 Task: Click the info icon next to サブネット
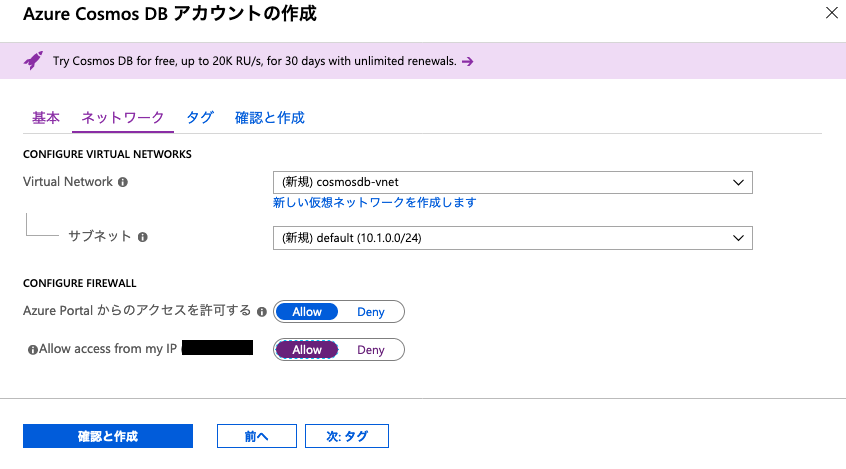(x=142, y=237)
